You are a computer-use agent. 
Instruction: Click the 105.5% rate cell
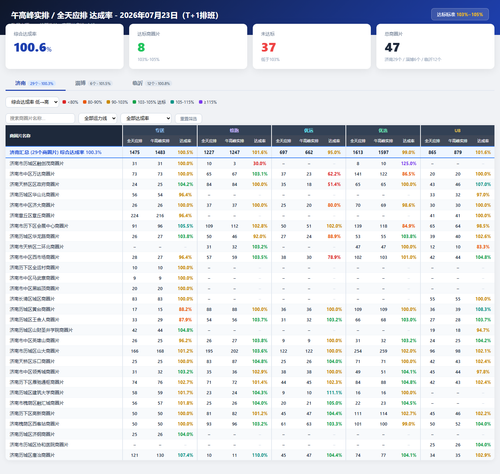185,226
